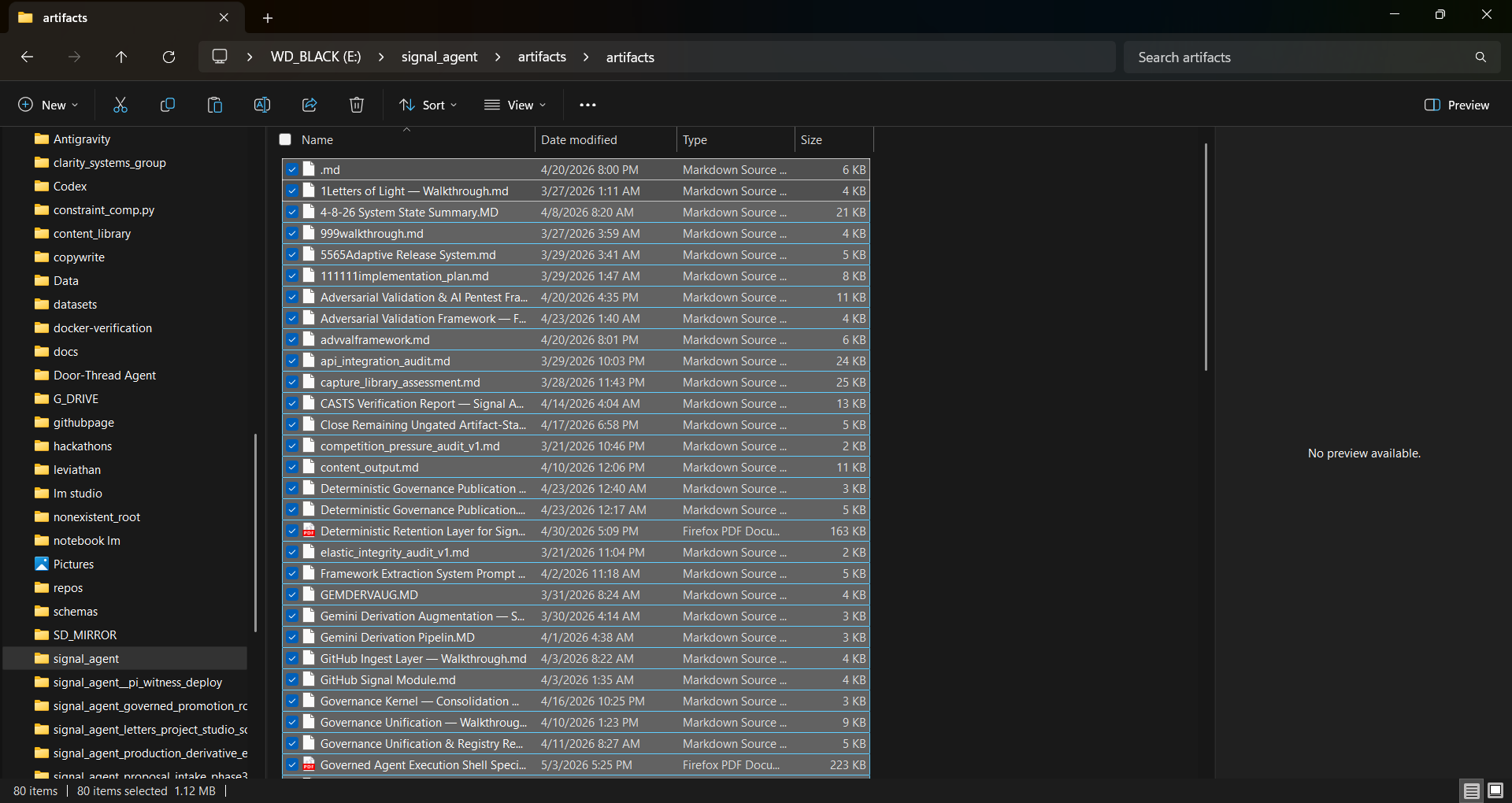This screenshot has height=803, width=1512.
Task: Expand chevron between the two artifacts breadcrumbs
Action: (586, 57)
